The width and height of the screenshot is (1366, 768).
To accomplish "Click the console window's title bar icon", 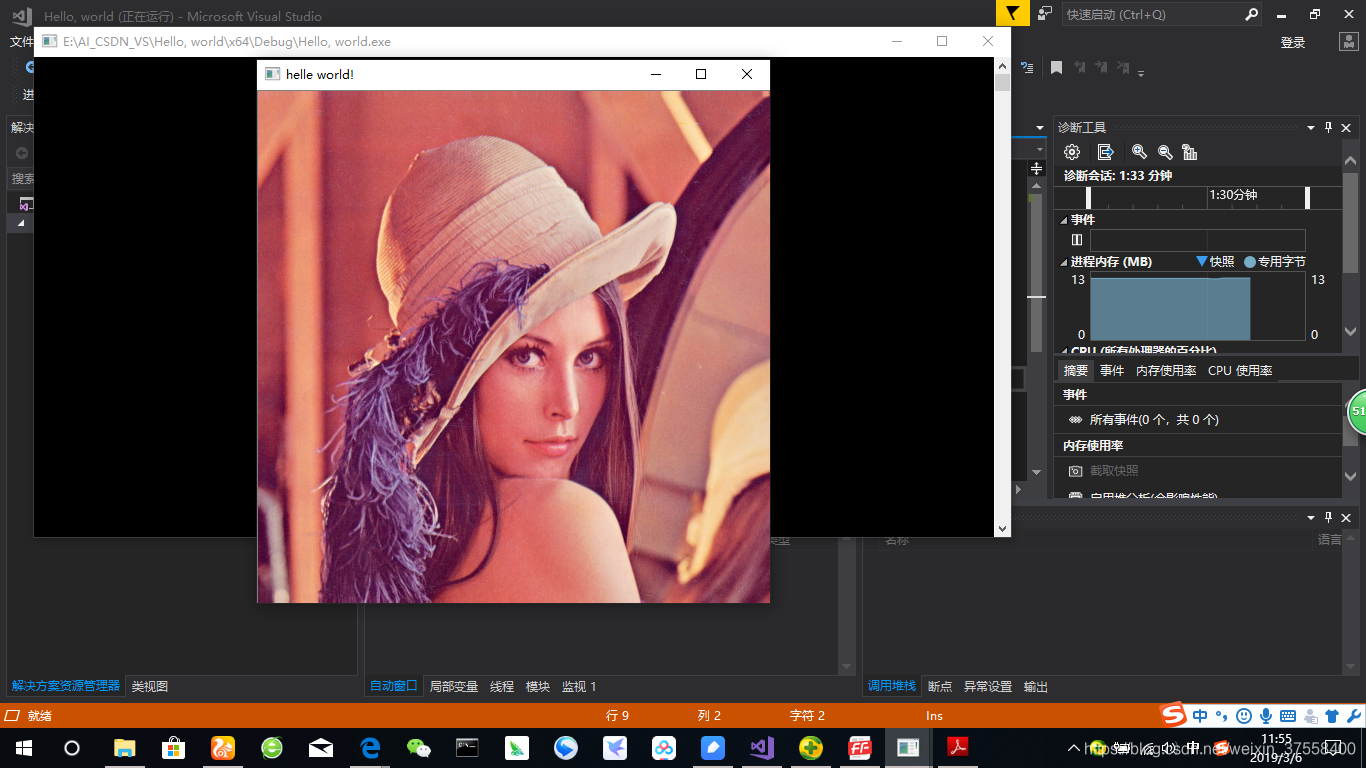I will pyautogui.click(x=49, y=42).
